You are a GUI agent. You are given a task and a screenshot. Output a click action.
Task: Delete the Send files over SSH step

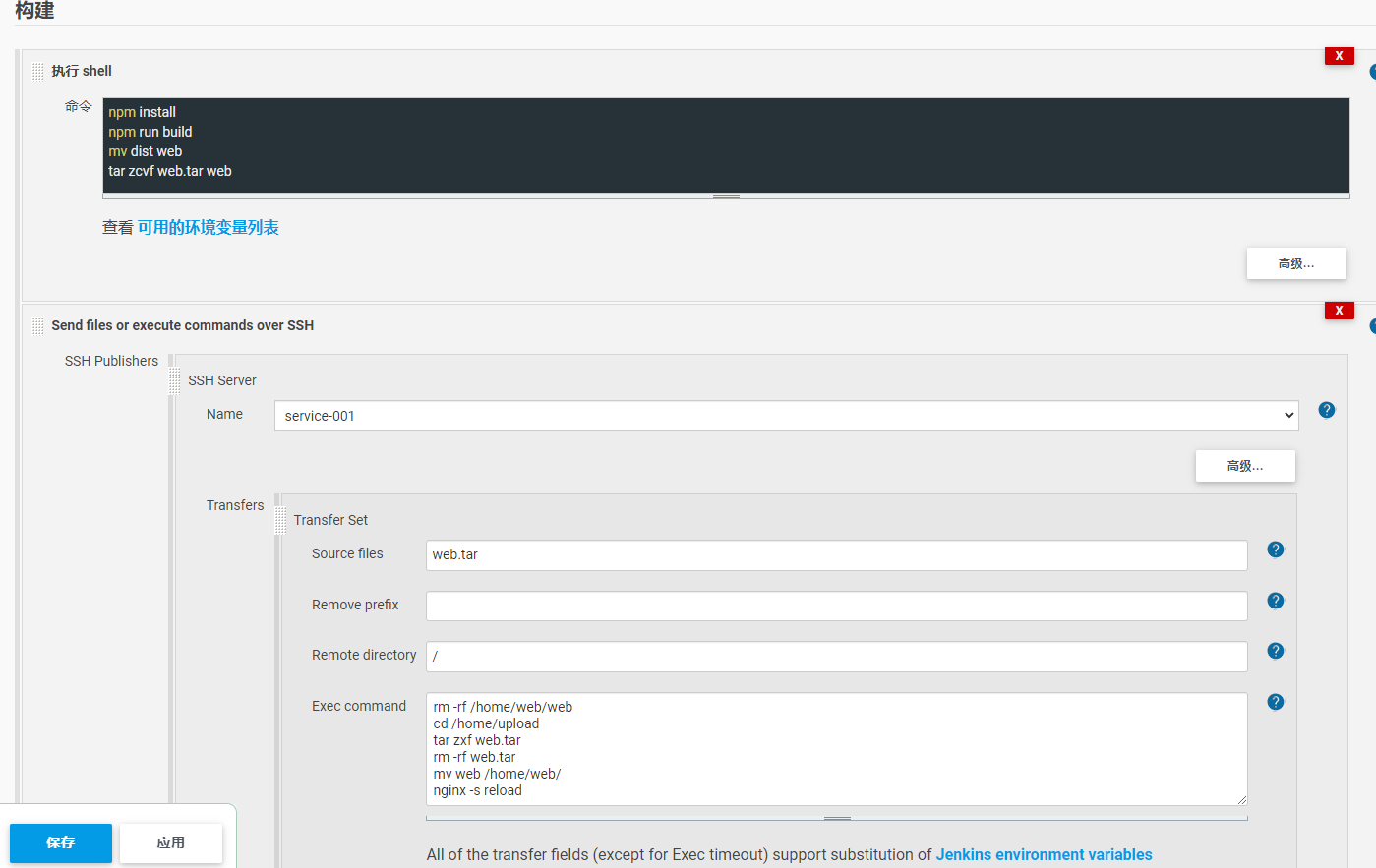click(1339, 311)
